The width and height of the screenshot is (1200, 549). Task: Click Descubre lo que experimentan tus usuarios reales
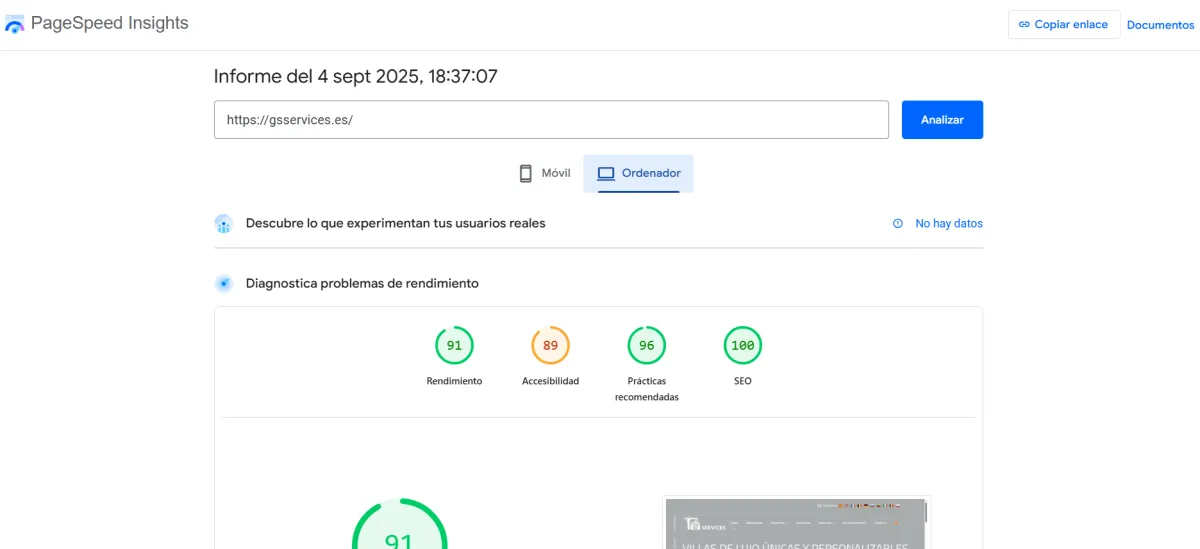pos(396,223)
